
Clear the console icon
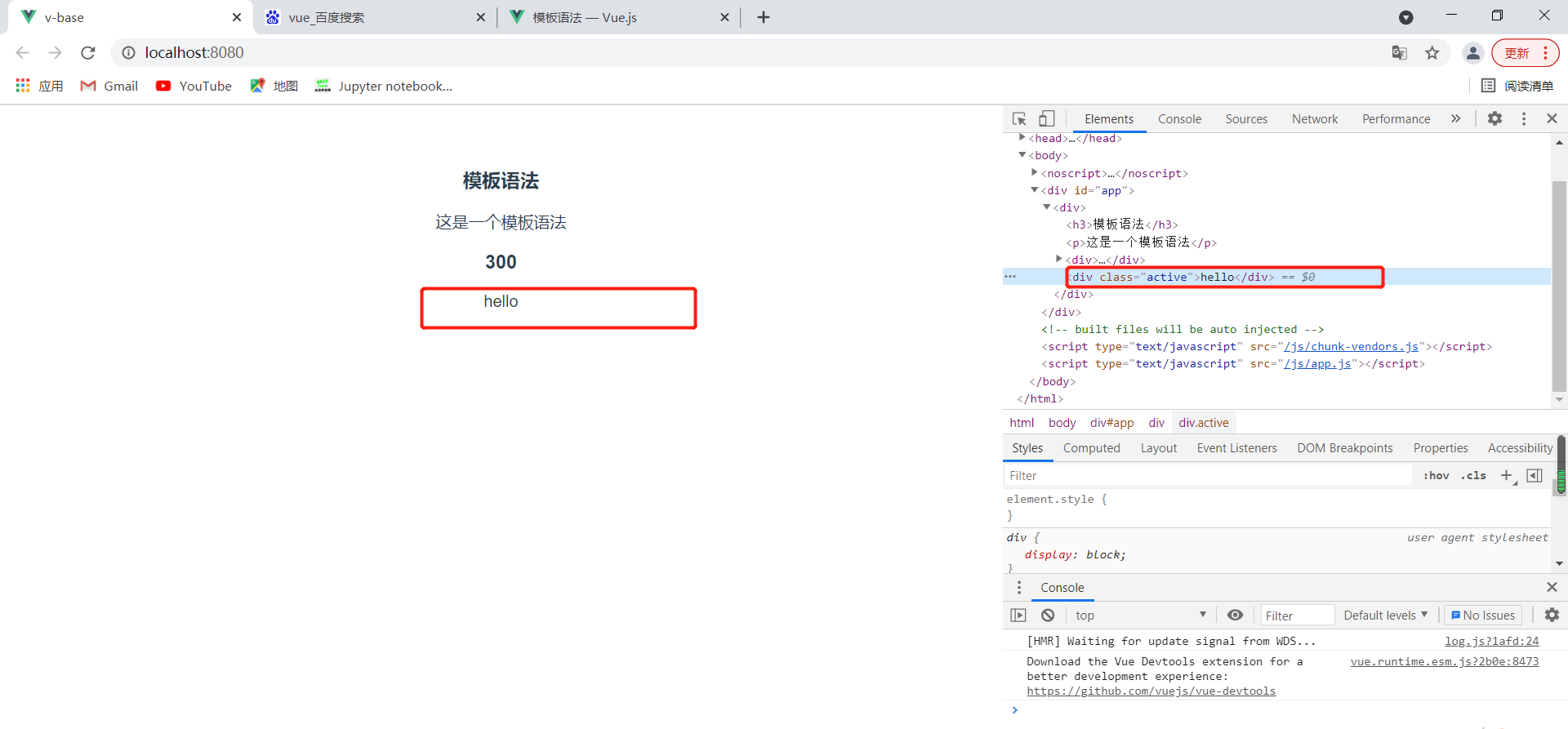(1048, 615)
